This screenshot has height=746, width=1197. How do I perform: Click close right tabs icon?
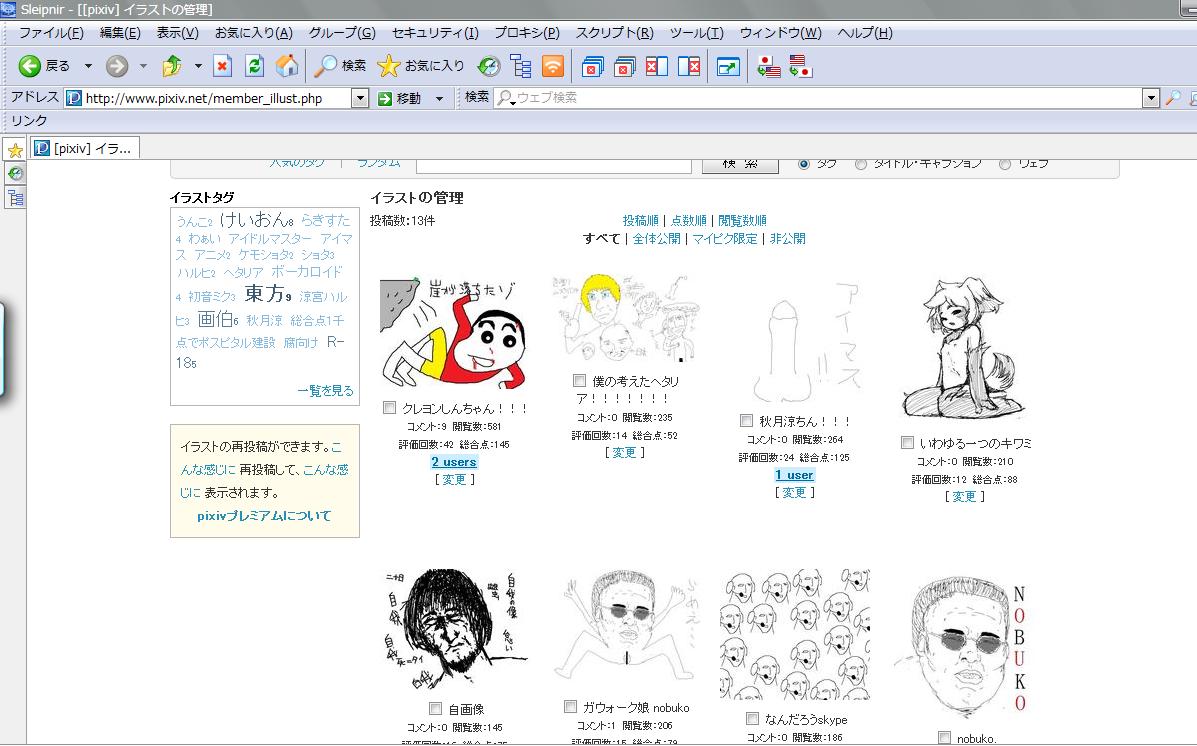(x=689, y=66)
